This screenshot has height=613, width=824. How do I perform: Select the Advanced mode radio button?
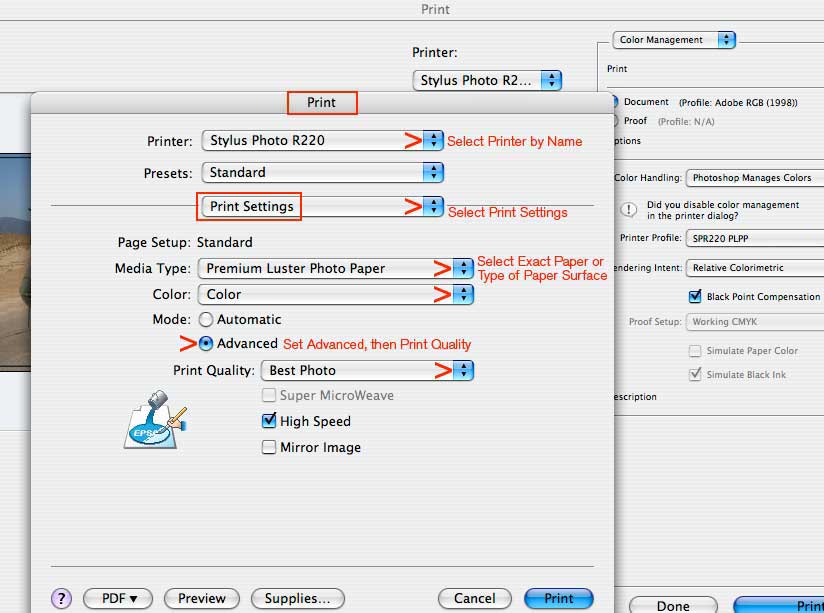206,343
